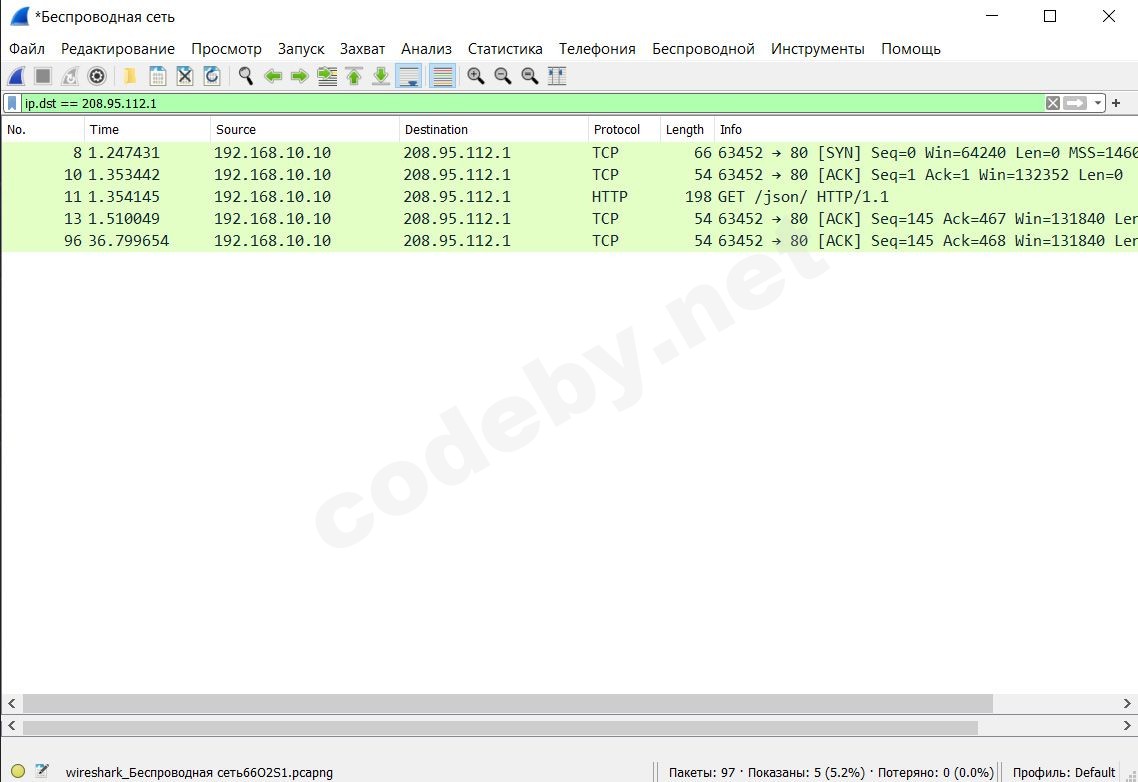Jump to the last packet
This screenshot has height=782, width=1138.
pyautogui.click(x=381, y=76)
